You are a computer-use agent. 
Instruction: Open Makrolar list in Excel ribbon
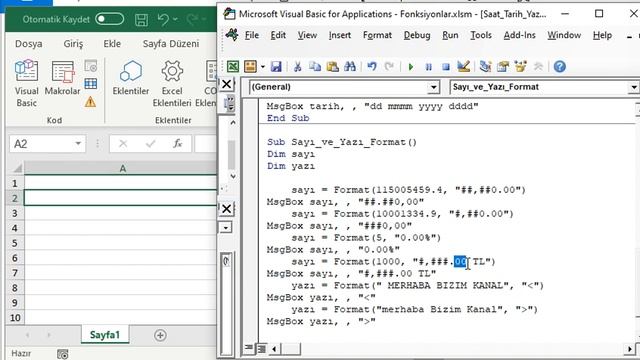click(62, 78)
